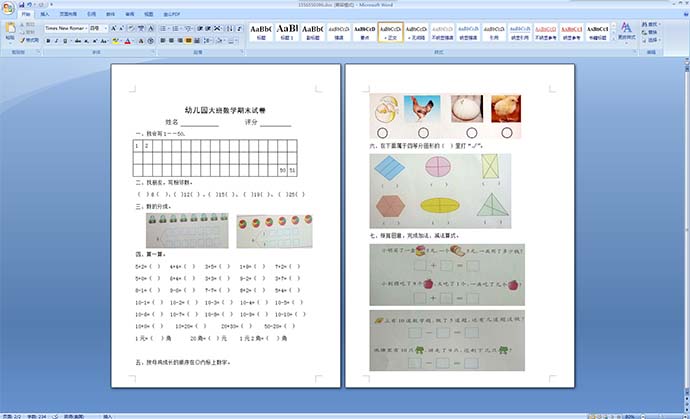
Task: Switch to the Insert ribbon tab
Action: [x=45, y=15]
